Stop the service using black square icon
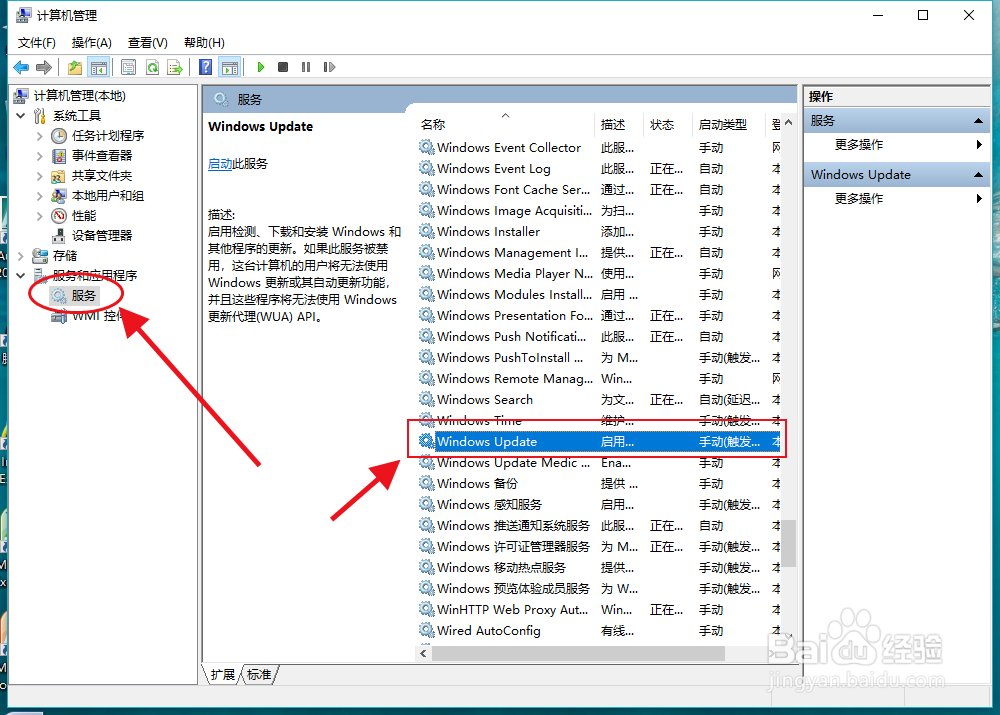This screenshot has width=1000, height=715. 284,67
